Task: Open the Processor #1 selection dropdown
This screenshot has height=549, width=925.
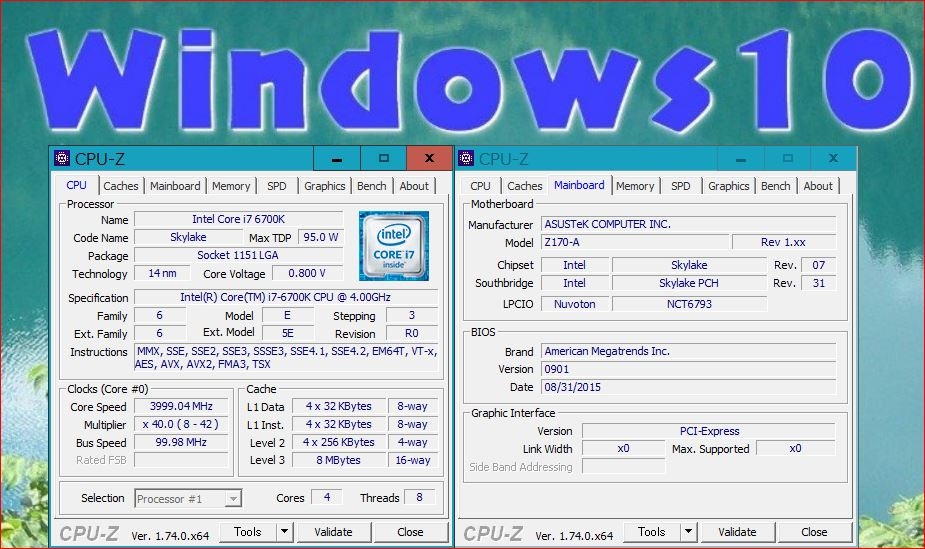Action: point(188,498)
